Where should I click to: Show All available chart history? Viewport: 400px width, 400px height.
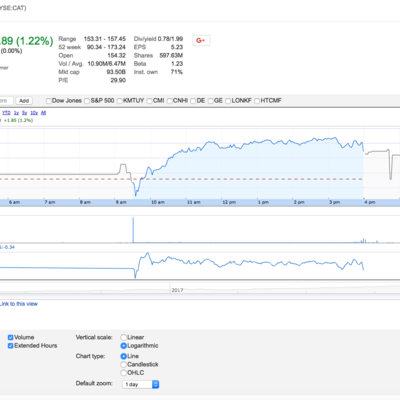point(43,113)
